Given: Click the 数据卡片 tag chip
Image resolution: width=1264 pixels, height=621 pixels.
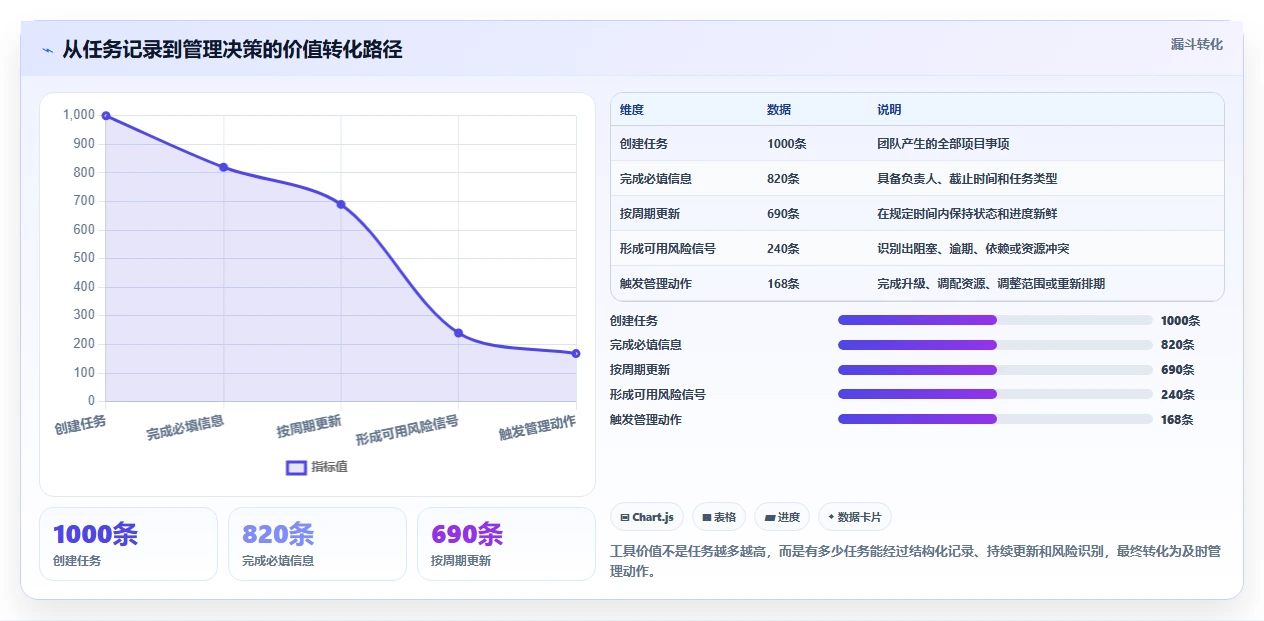Looking at the screenshot, I should point(855,517).
